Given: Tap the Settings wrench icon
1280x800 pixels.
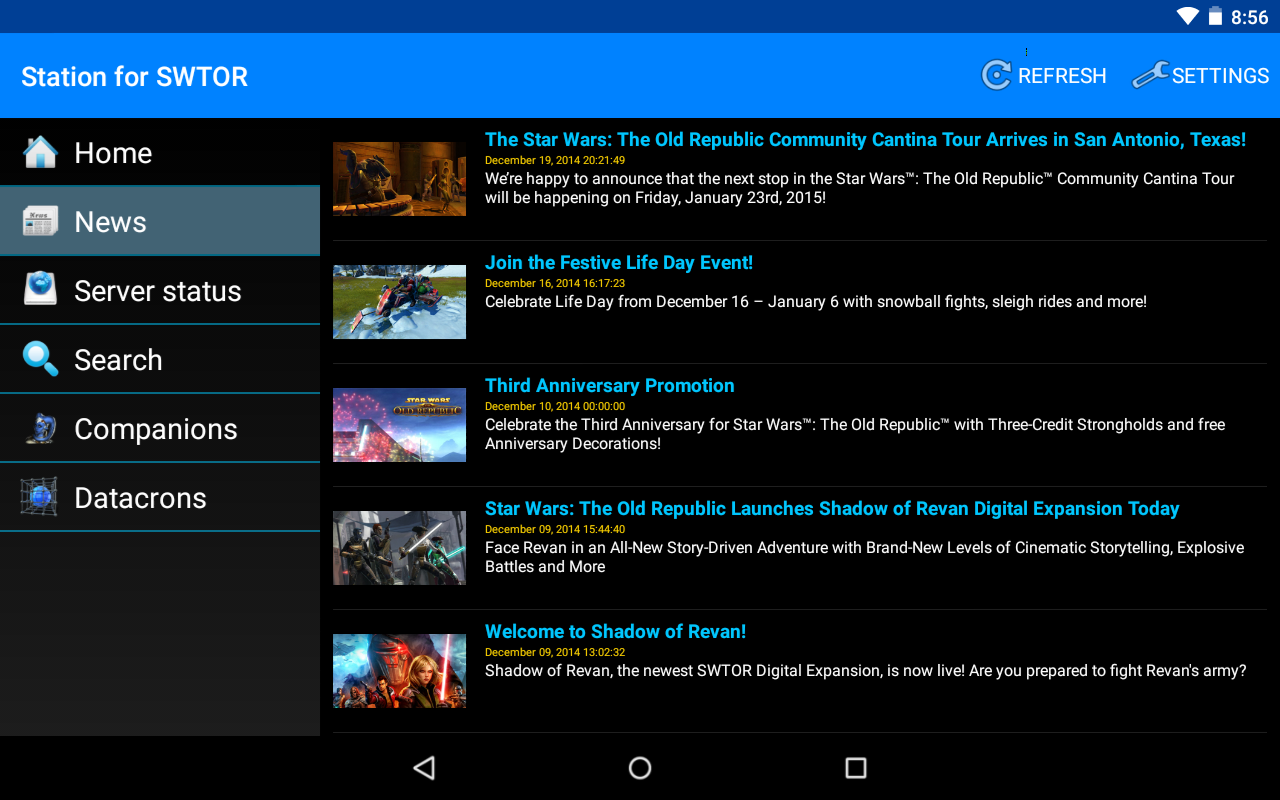Looking at the screenshot, I should [1150, 75].
